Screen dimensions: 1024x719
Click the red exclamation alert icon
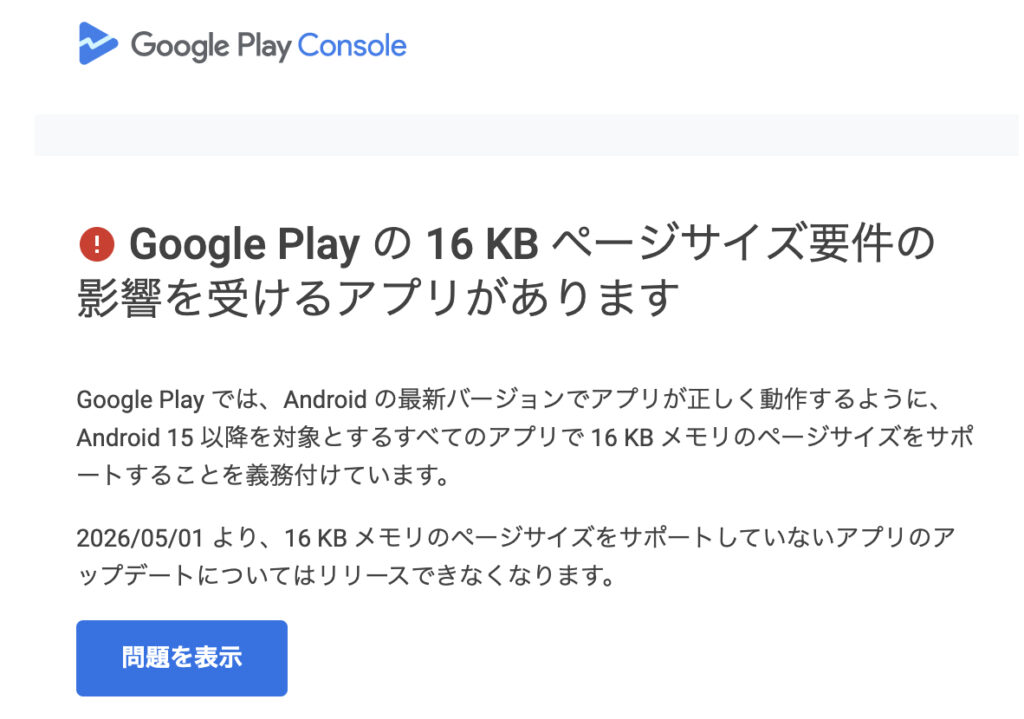97,244
